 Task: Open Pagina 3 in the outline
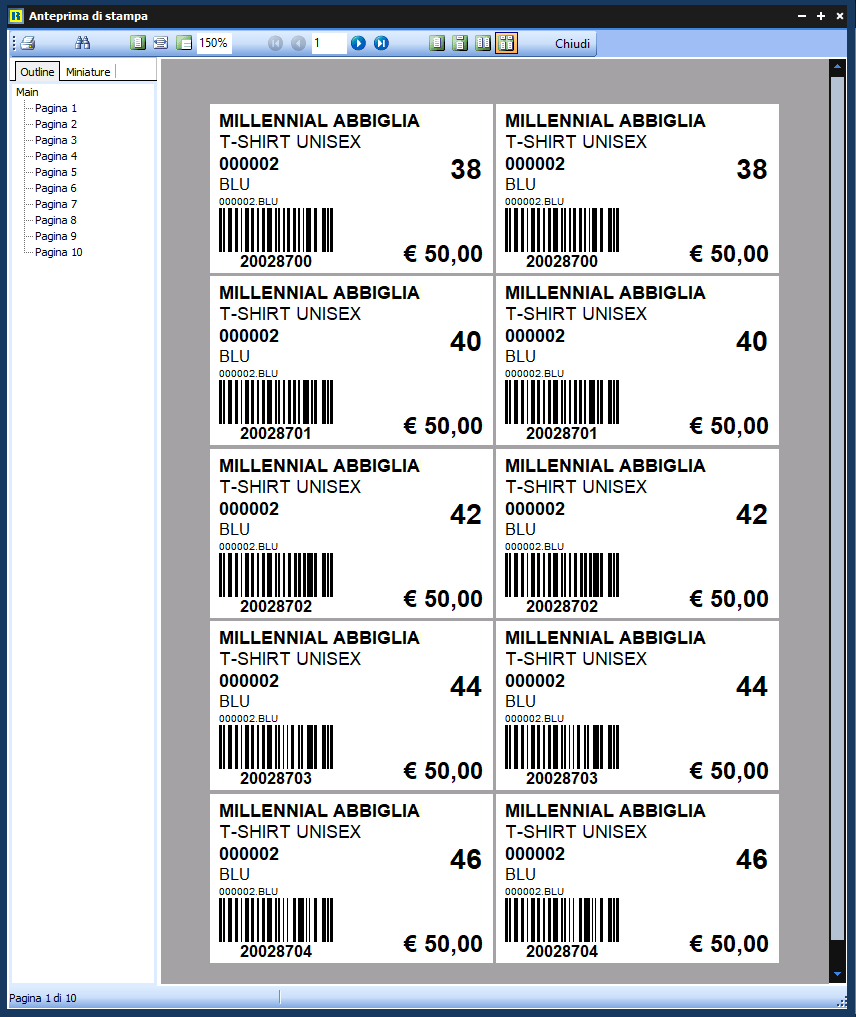pyautogui.click(x=56, y=140)
